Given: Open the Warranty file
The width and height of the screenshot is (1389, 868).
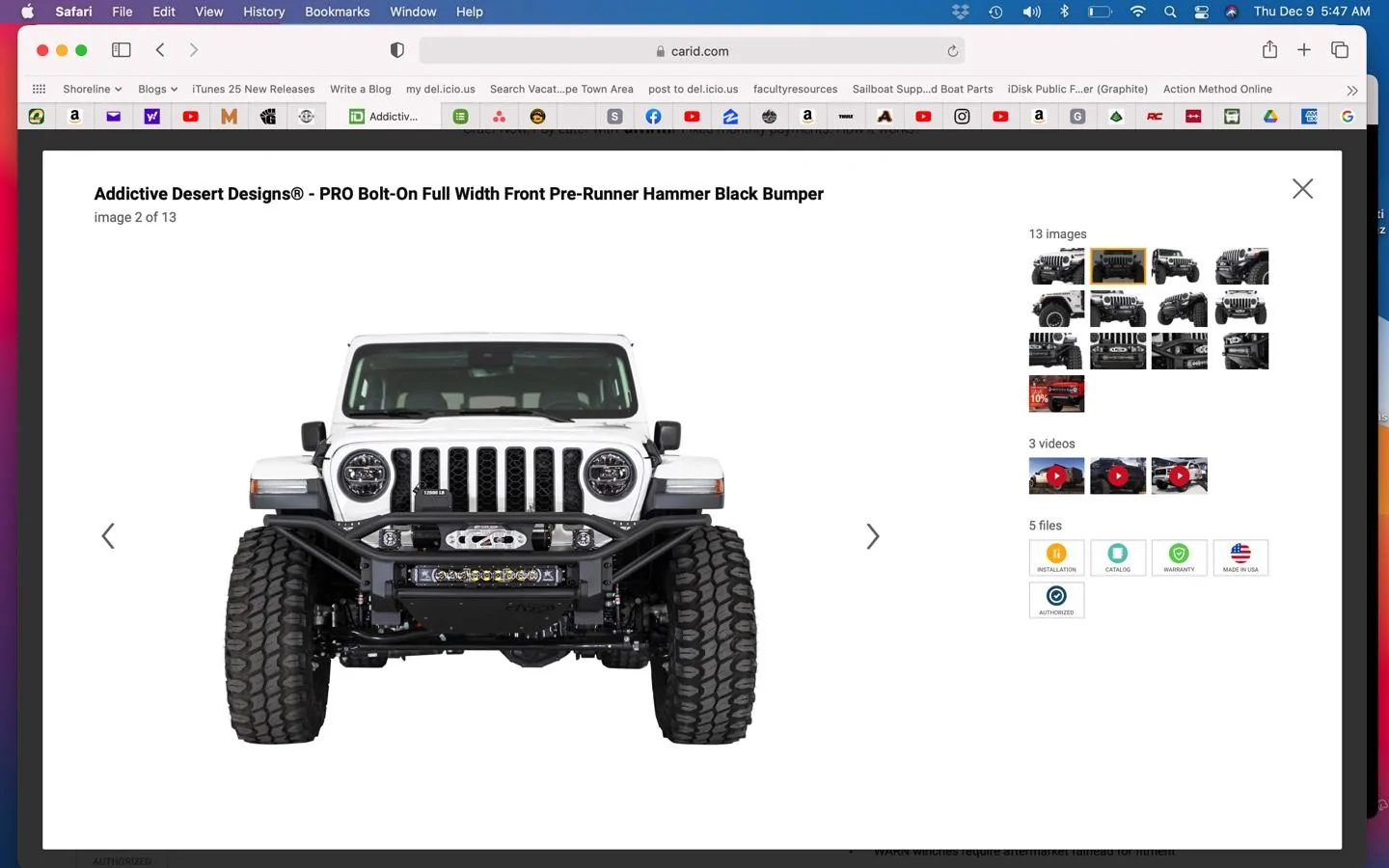Looking at the screenshot, I should (1179, 557).
